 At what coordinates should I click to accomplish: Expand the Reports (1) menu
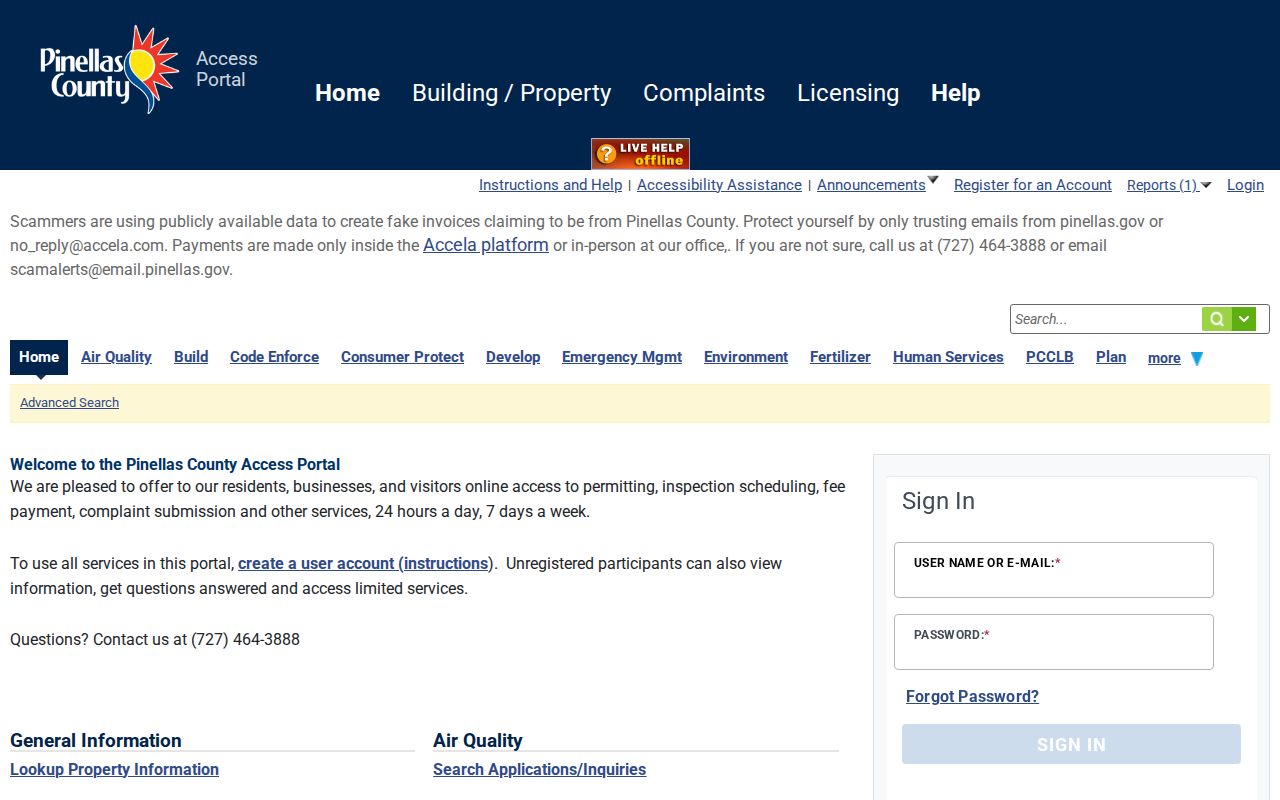(1169, 185)
